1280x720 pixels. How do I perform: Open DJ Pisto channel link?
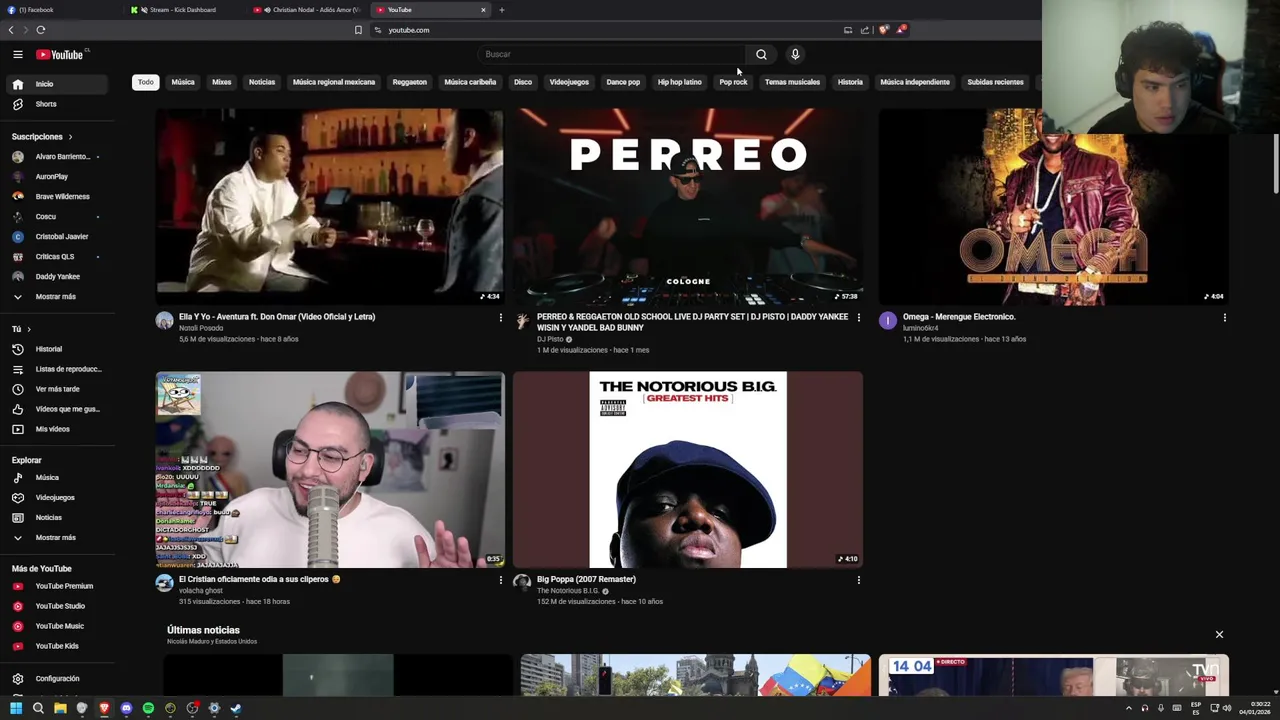(x=550, y=339)
